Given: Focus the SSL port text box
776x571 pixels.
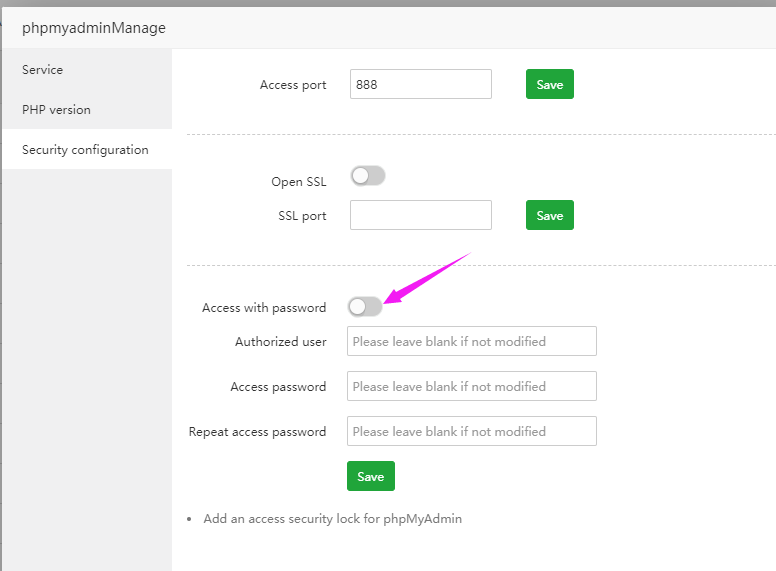Looking at the screenshot, I should pyautogui.click(x=420, y=215).
